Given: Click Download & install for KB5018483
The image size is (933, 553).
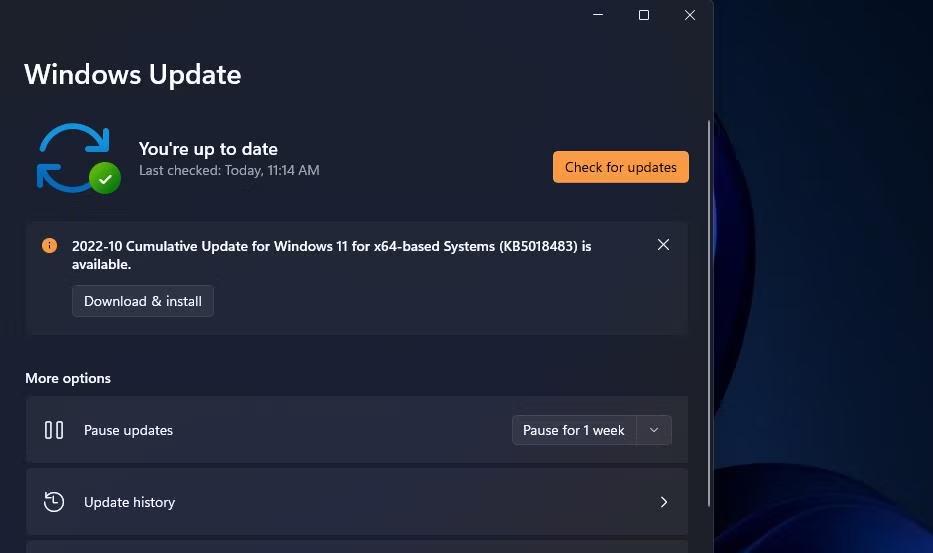Looking at the screenshot, I should [x=143, y=301].
